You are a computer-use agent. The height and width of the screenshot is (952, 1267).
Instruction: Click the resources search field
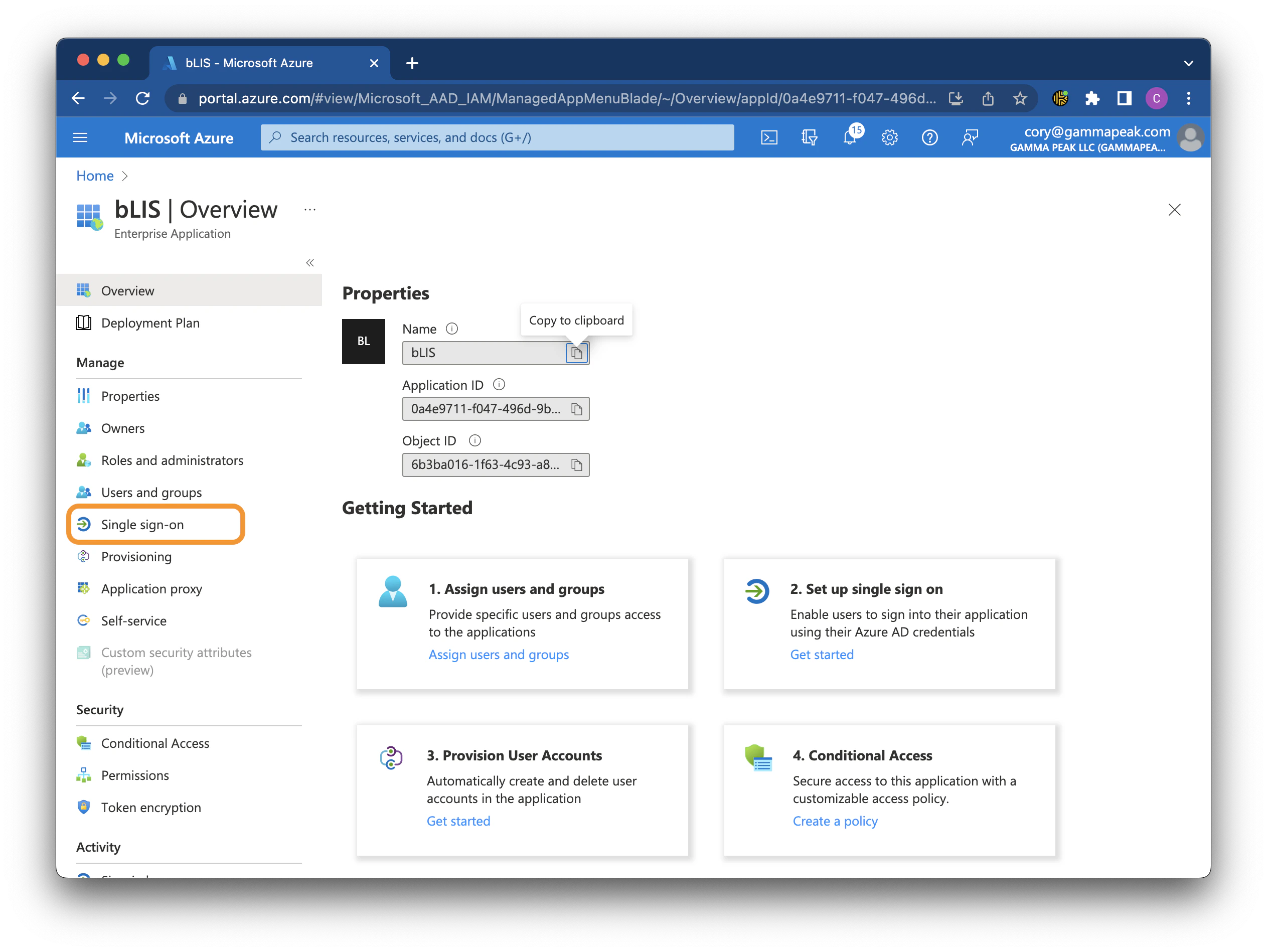[x=497, y=137]
